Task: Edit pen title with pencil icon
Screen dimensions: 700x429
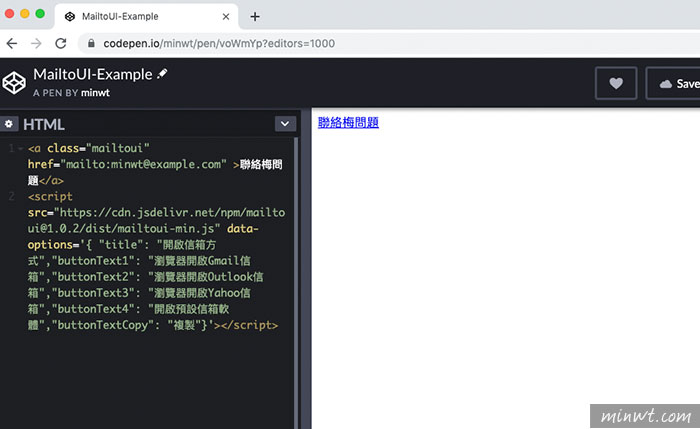Action: (x=162, y=74)
